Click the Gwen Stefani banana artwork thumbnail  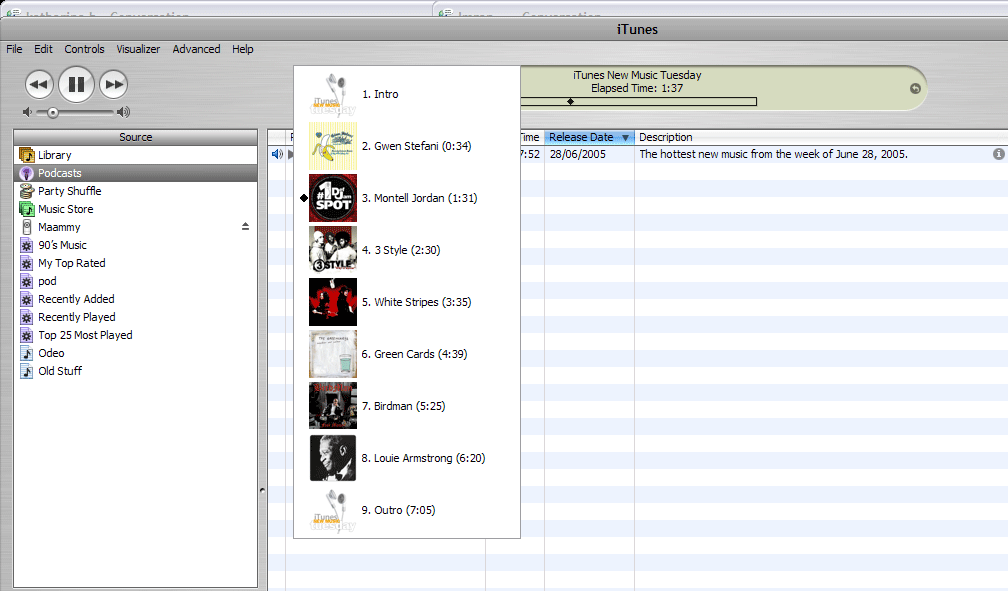(333, 146)
